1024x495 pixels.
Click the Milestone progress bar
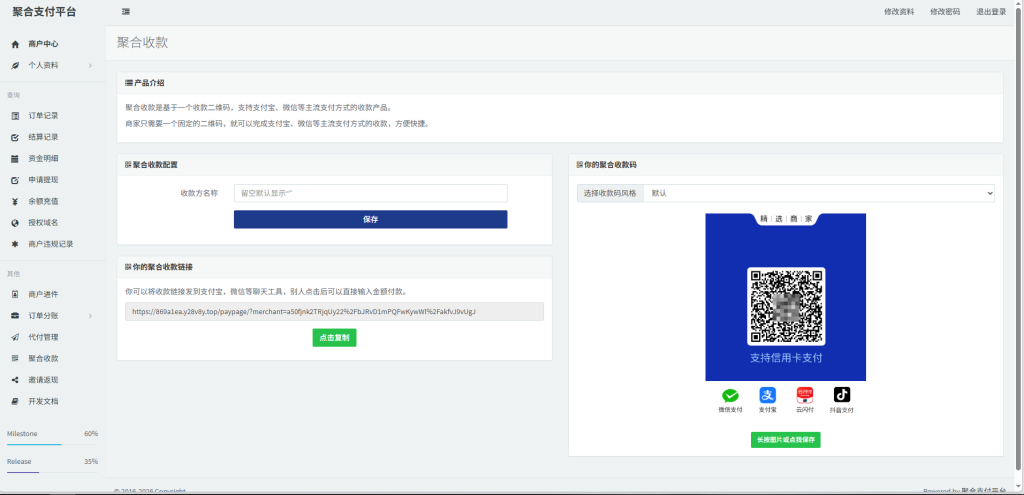pyautogui.click(x=52, y=444)
